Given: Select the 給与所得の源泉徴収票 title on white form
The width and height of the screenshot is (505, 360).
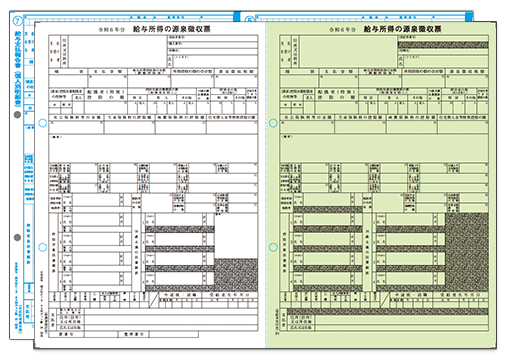Looking at the screenshot, I should 172,29.
